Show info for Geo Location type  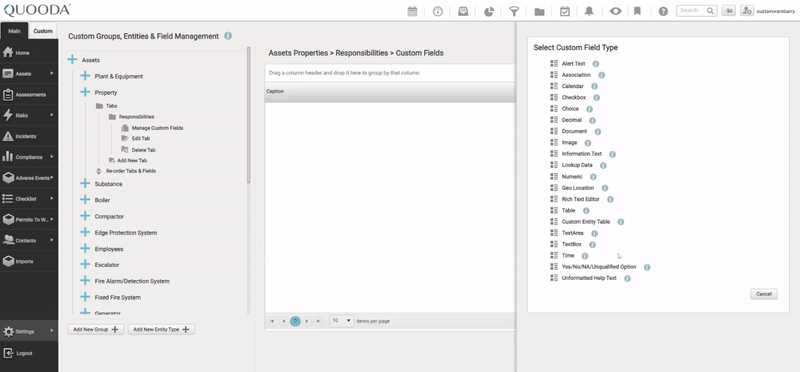tap(605, 188)
